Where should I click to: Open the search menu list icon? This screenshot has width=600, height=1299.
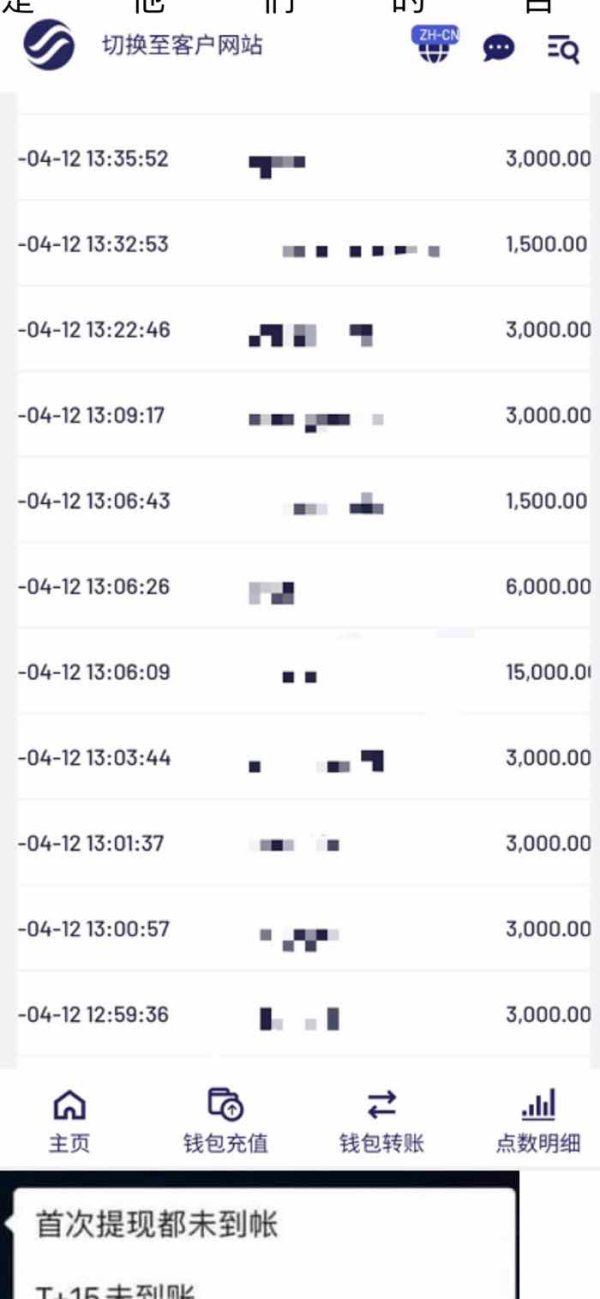[563, 48]
